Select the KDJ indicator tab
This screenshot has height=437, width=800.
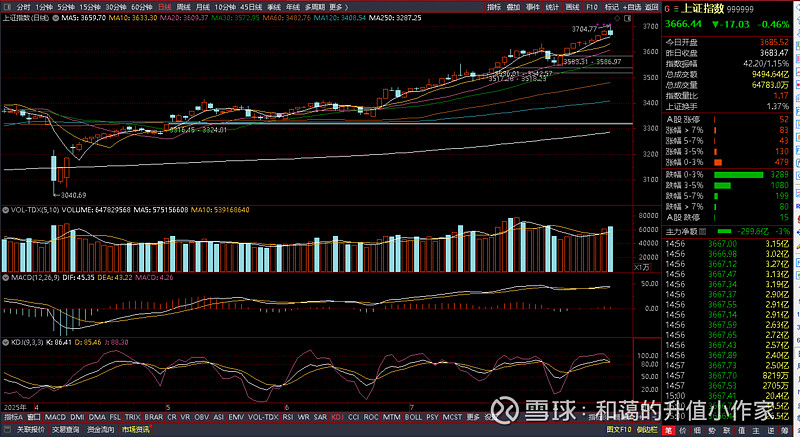(337, 416)
